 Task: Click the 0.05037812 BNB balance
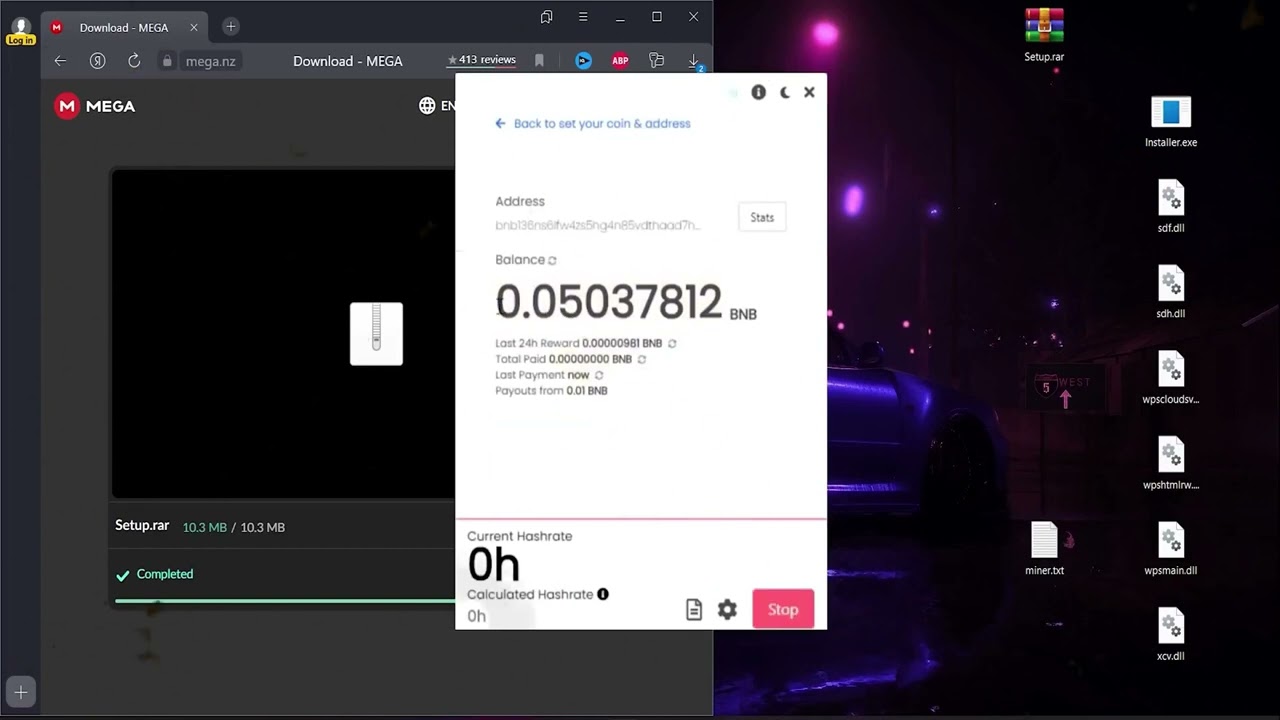(x=626, y=302)
